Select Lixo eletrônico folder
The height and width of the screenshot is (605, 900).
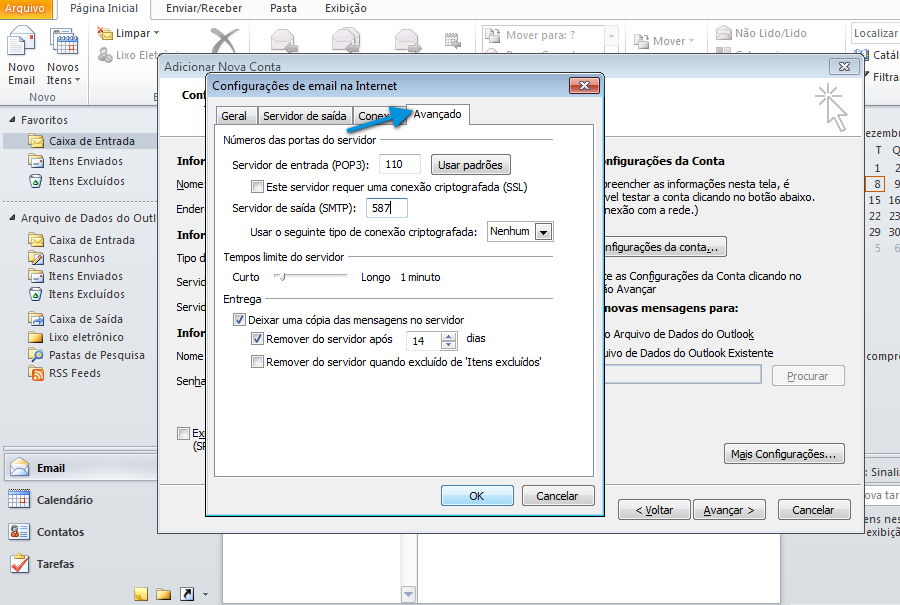pos(86,337)
